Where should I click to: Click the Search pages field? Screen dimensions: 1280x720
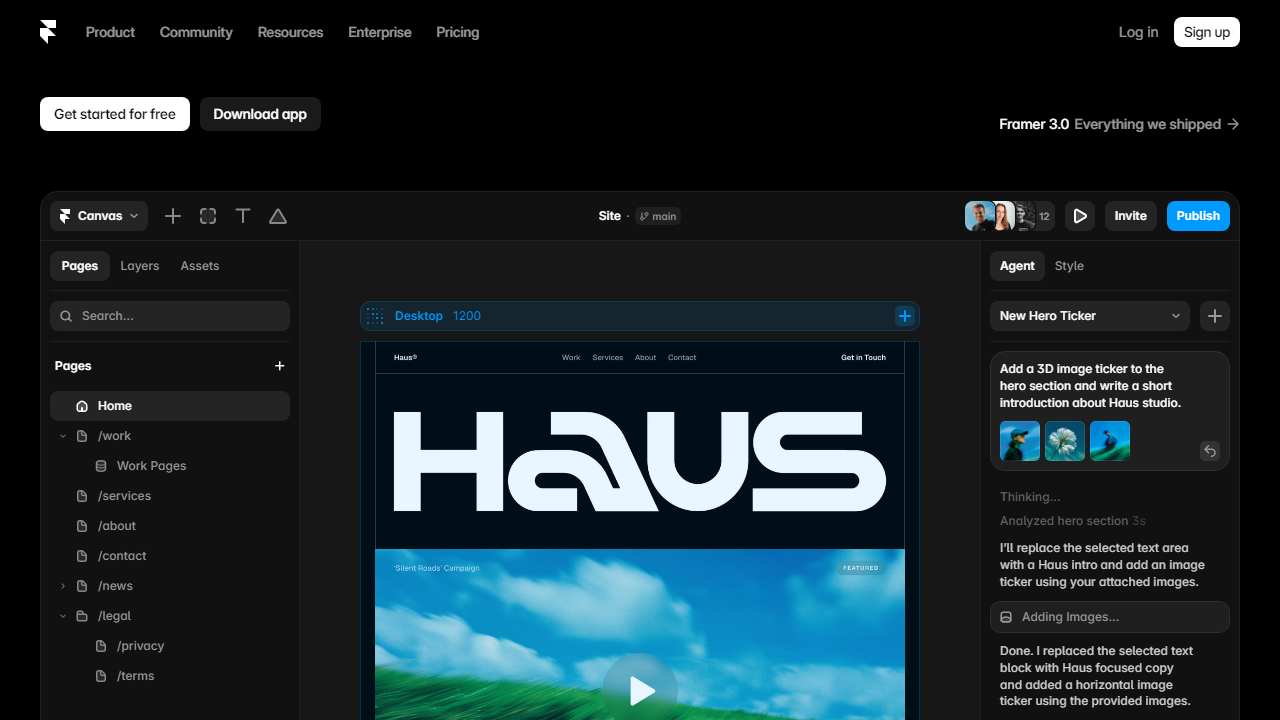click(x=170, y=316)
